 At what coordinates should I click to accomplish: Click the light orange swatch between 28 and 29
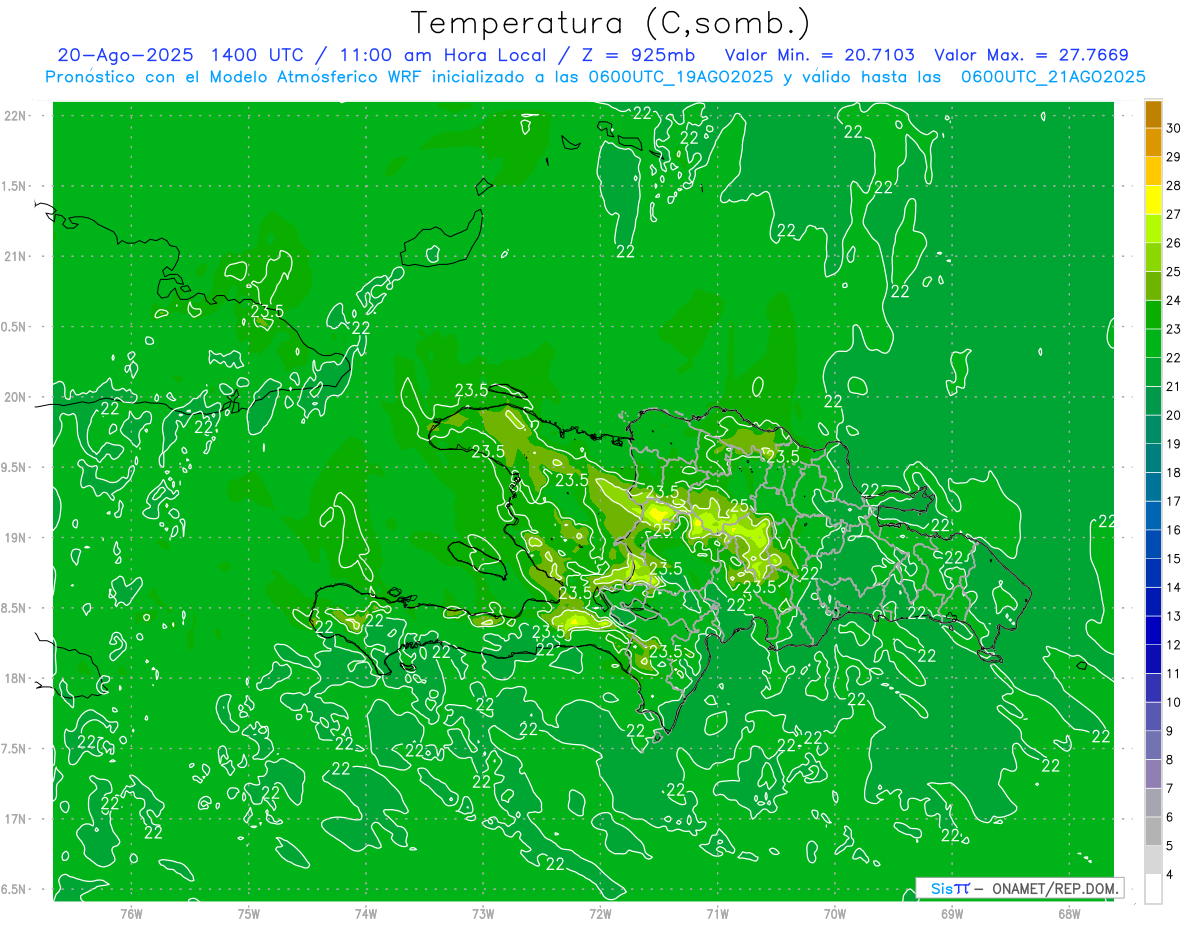(1153, 170)
